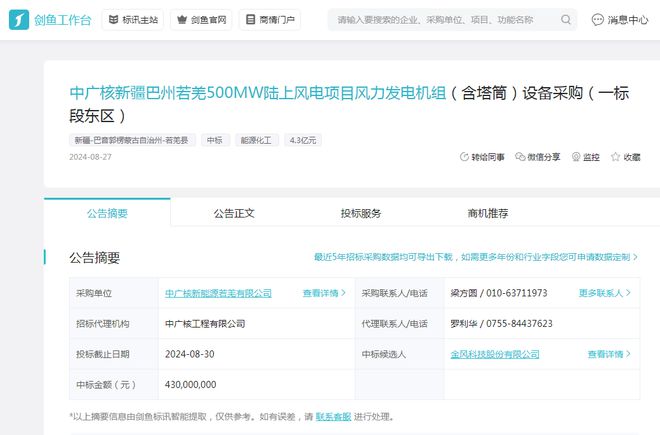Switch to the 商机推荐 tab

click(488, 213)
